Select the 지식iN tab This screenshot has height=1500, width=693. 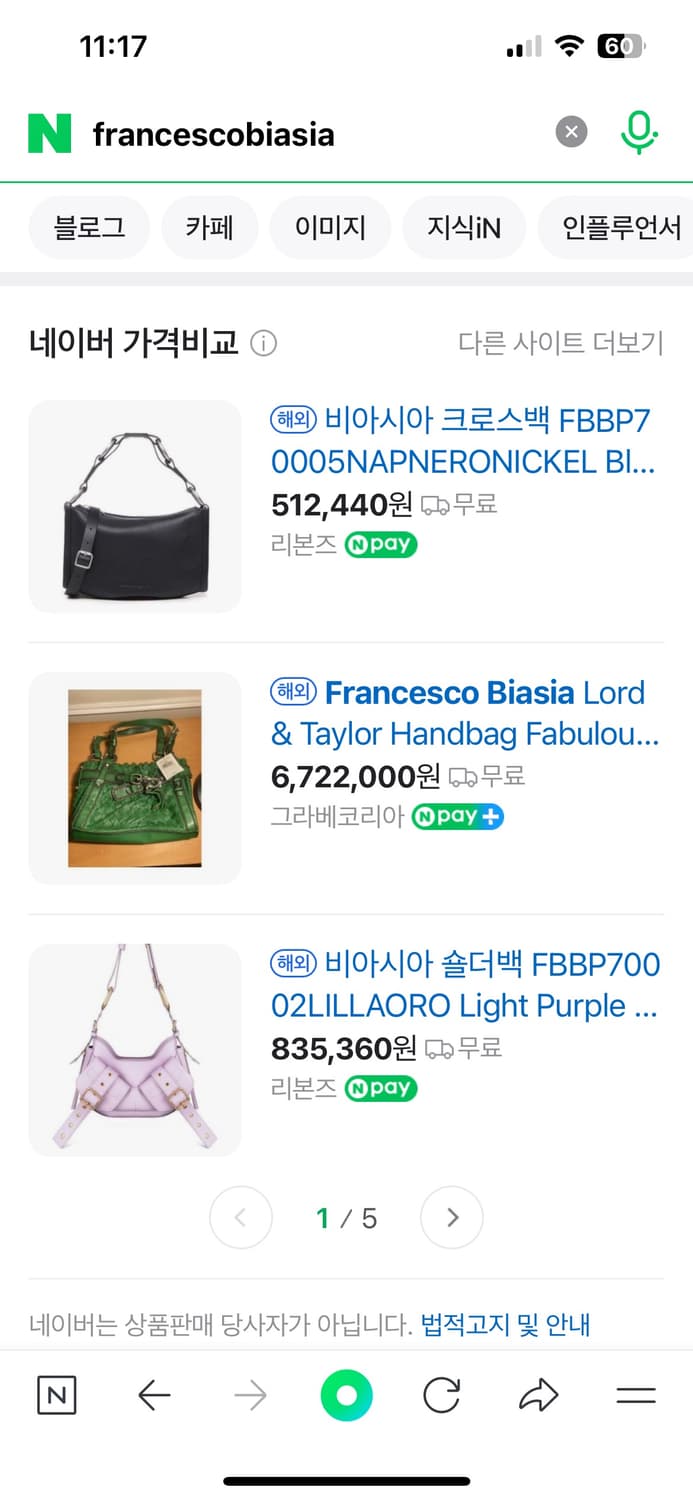(x=464, y=228)
